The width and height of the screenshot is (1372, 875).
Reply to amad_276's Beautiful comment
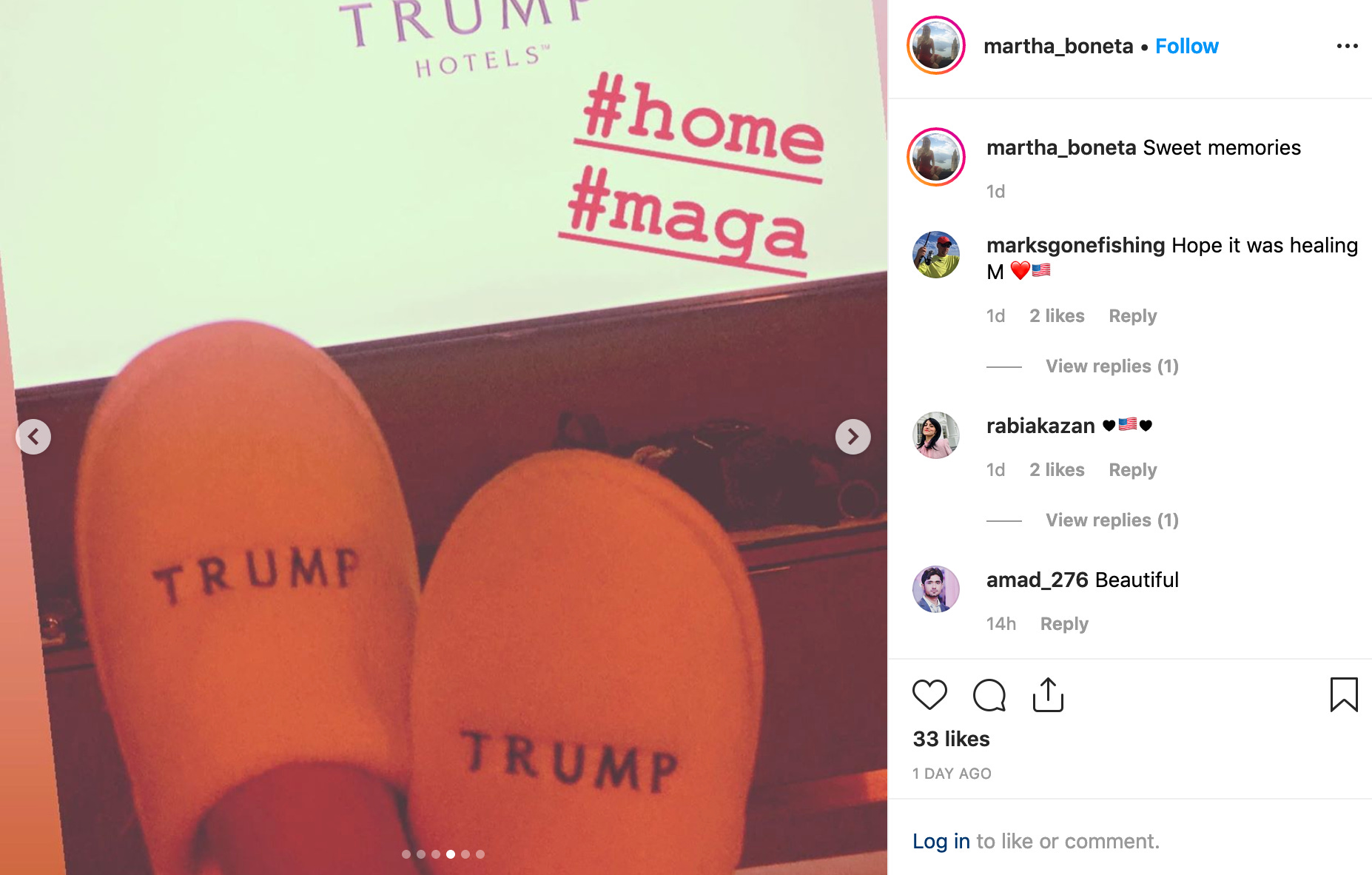1064,624
